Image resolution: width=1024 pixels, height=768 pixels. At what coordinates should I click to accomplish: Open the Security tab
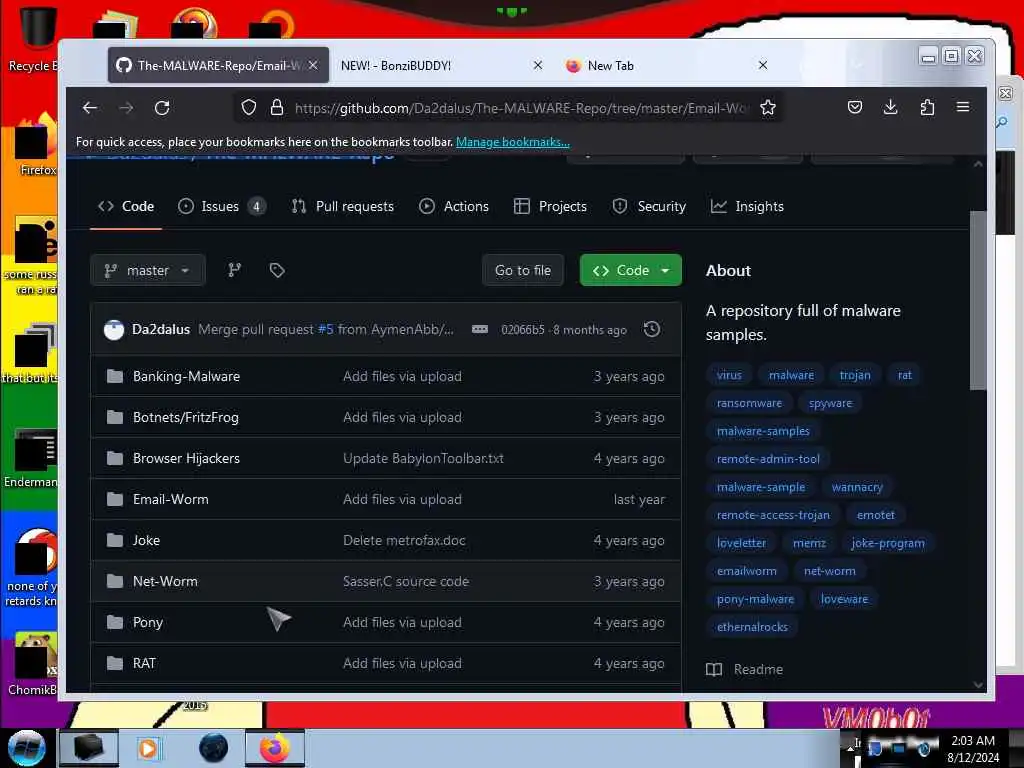(649, 206)
